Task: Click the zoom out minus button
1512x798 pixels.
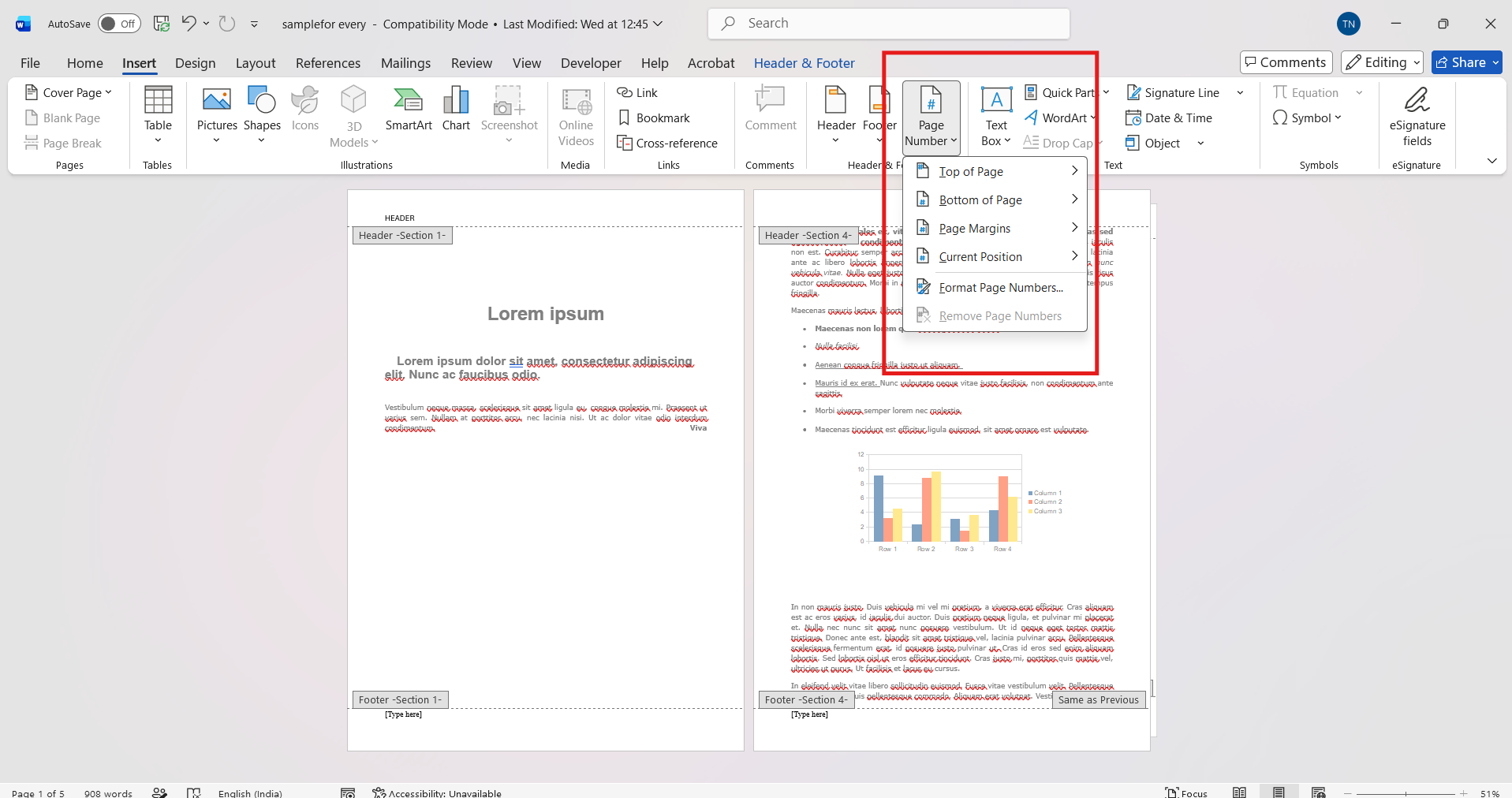Action: pyautogui.click(x=1348, y=792)
